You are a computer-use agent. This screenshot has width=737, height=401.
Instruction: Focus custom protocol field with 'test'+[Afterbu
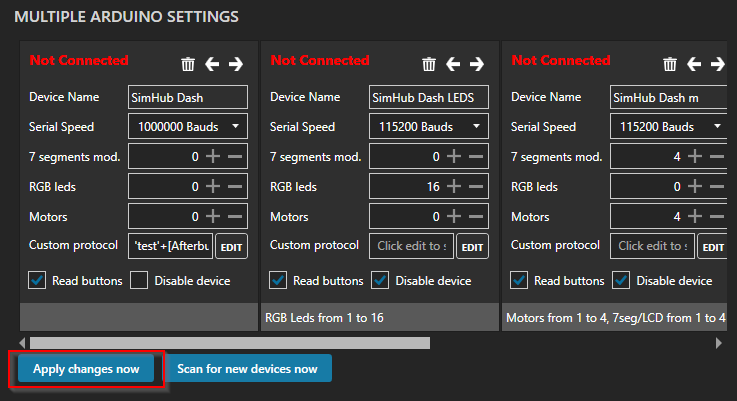[171, 246]
